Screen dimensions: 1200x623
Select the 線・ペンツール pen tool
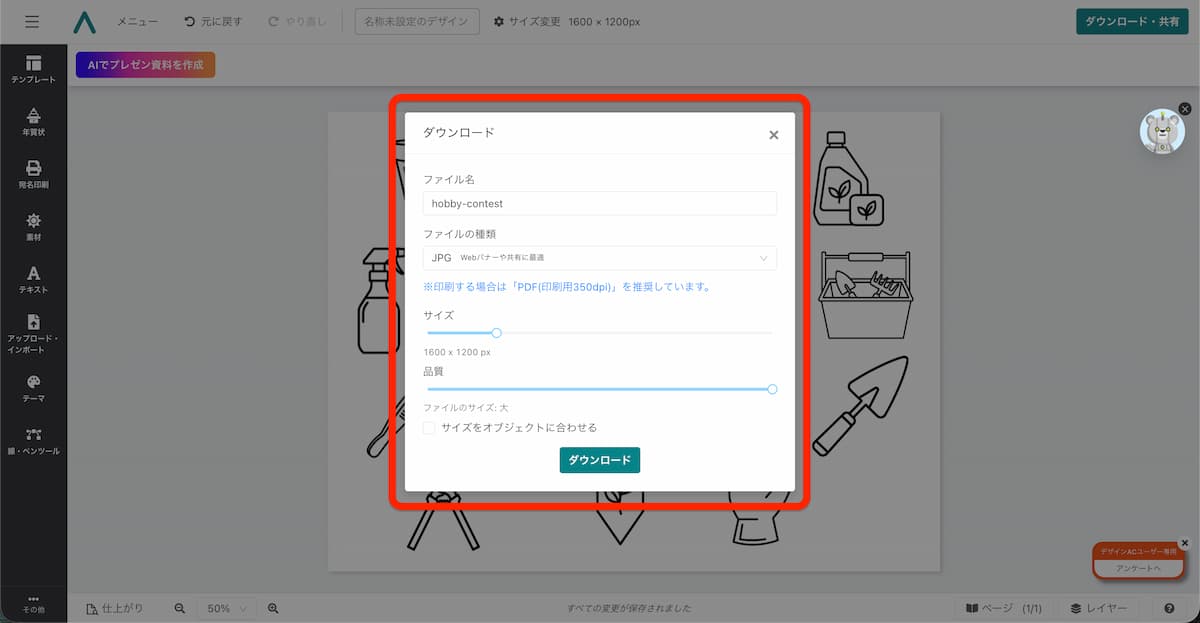click(33, 441)
